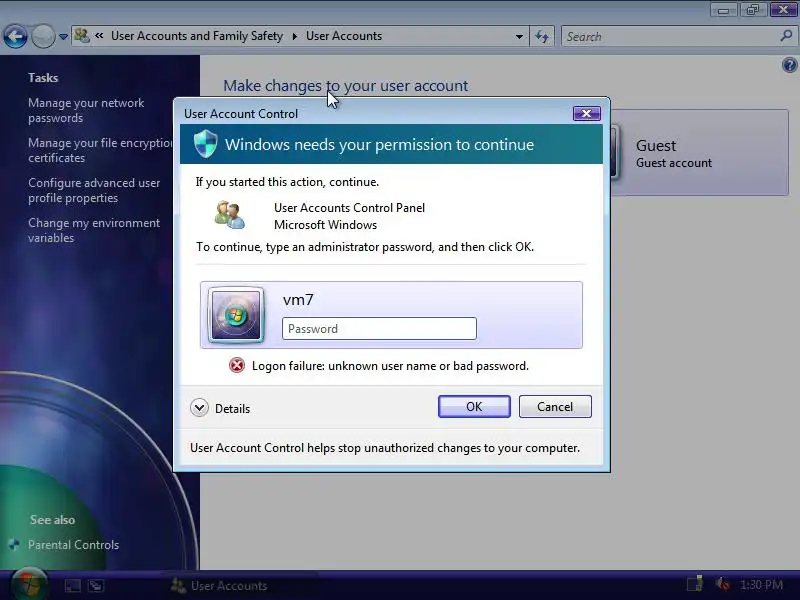Click the Details label
The image size is (800, 600).
[233, 409]
